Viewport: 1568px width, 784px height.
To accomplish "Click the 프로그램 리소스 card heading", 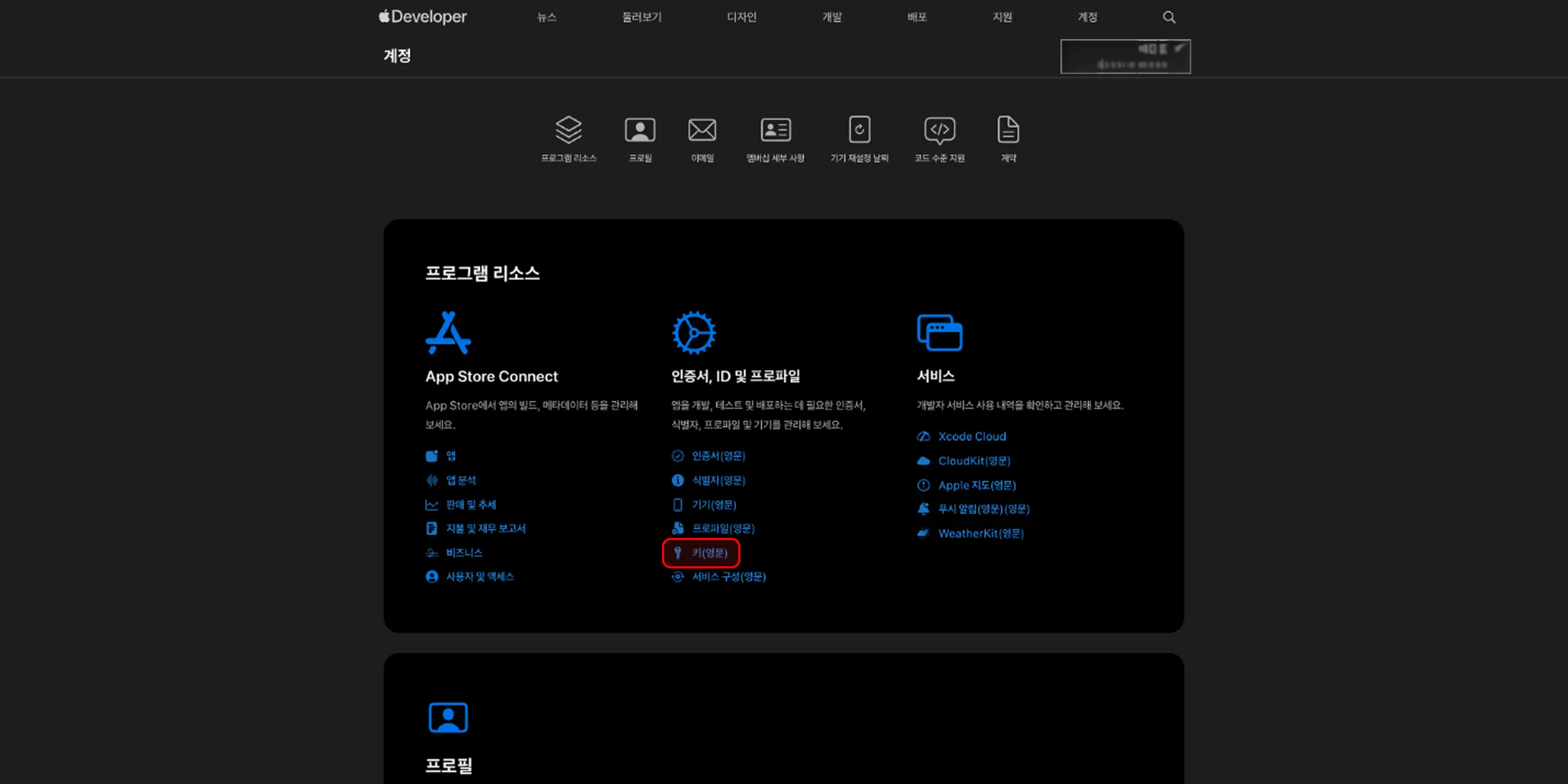I will pyautogui.click(x=482, y=273).
